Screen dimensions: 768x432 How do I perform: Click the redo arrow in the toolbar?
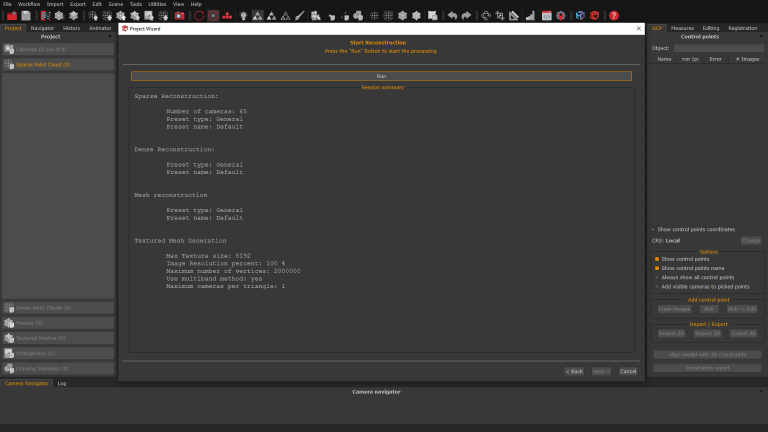tap(466, 16)
